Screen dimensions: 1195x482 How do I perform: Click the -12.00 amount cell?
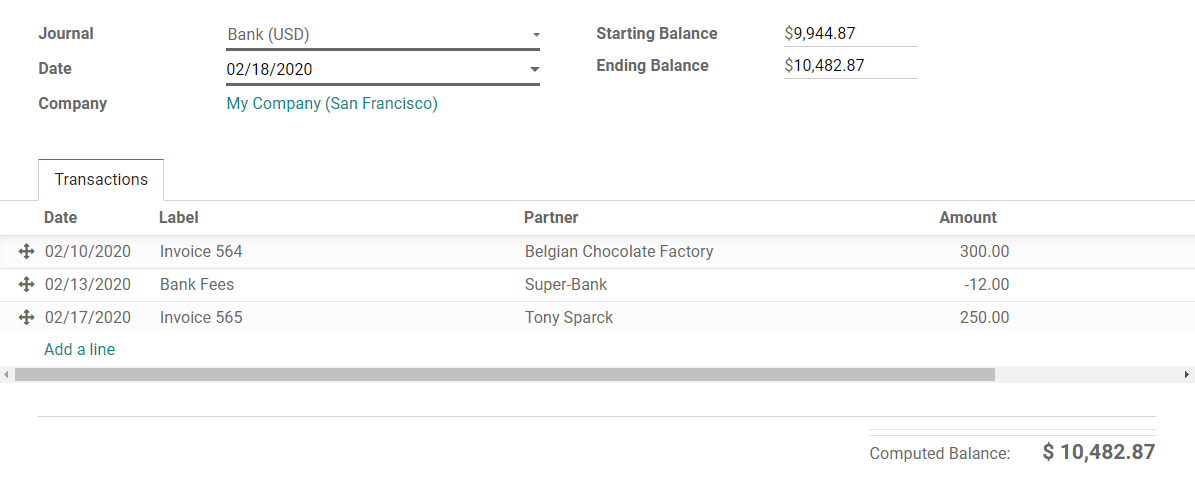pos(986,285)
